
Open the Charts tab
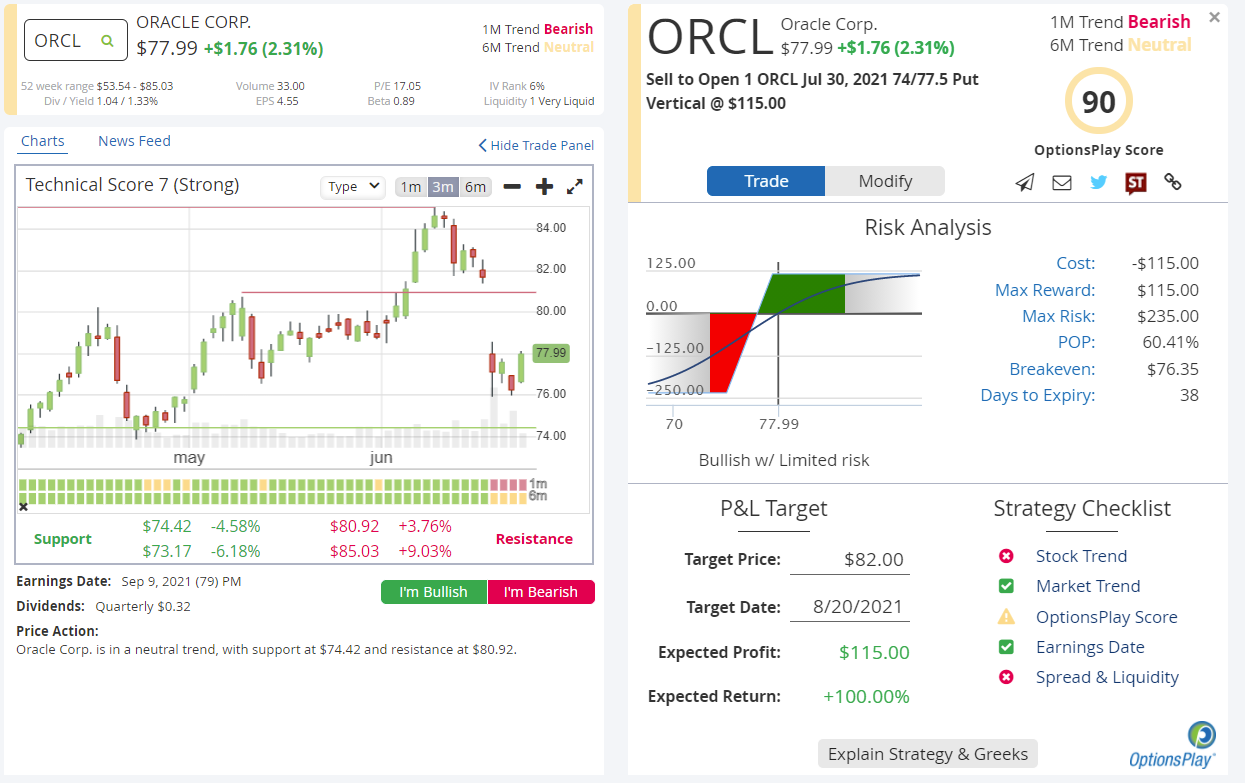pos(43,141)
